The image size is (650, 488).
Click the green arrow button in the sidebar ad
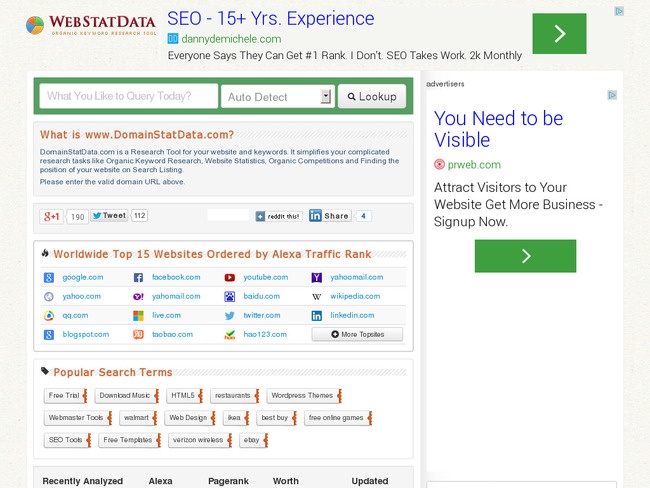525,256
